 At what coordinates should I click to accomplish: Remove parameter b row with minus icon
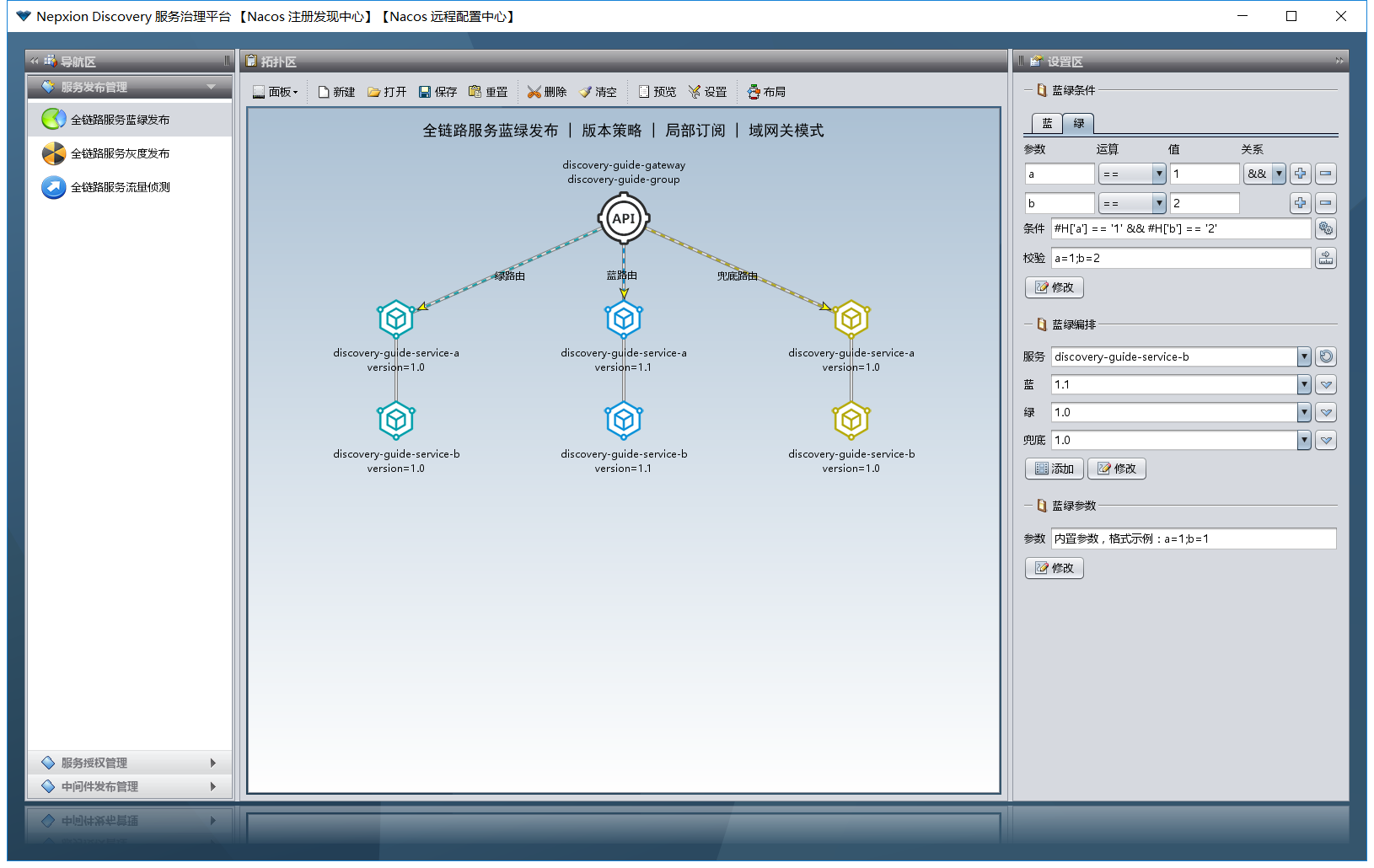[1325, 203]
